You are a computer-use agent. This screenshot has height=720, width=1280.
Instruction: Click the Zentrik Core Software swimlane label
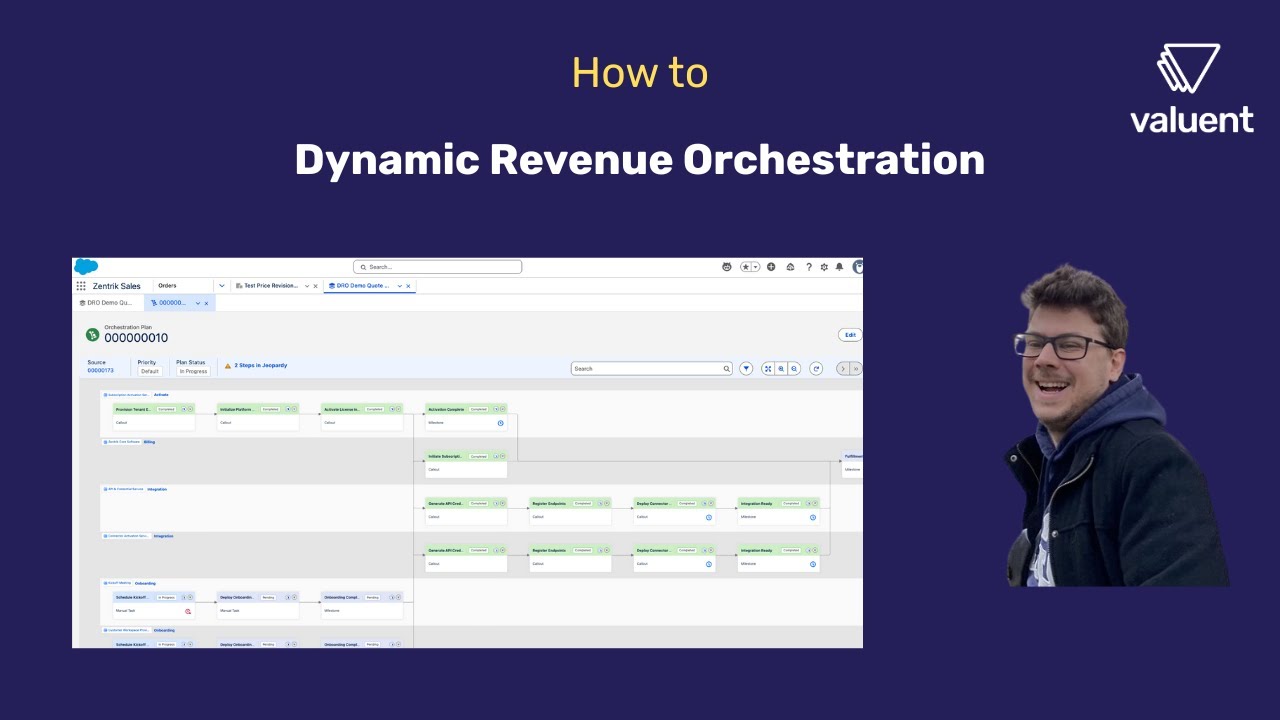122,441
